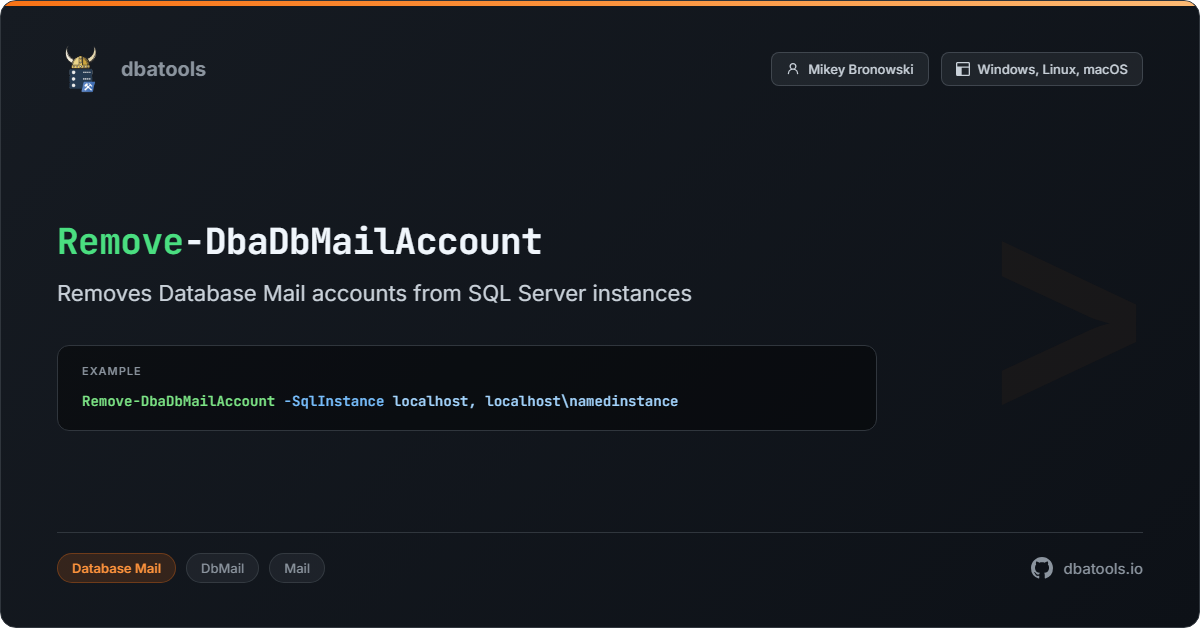Click the dbatools brand name text
1200x628 pixels.
163,69
